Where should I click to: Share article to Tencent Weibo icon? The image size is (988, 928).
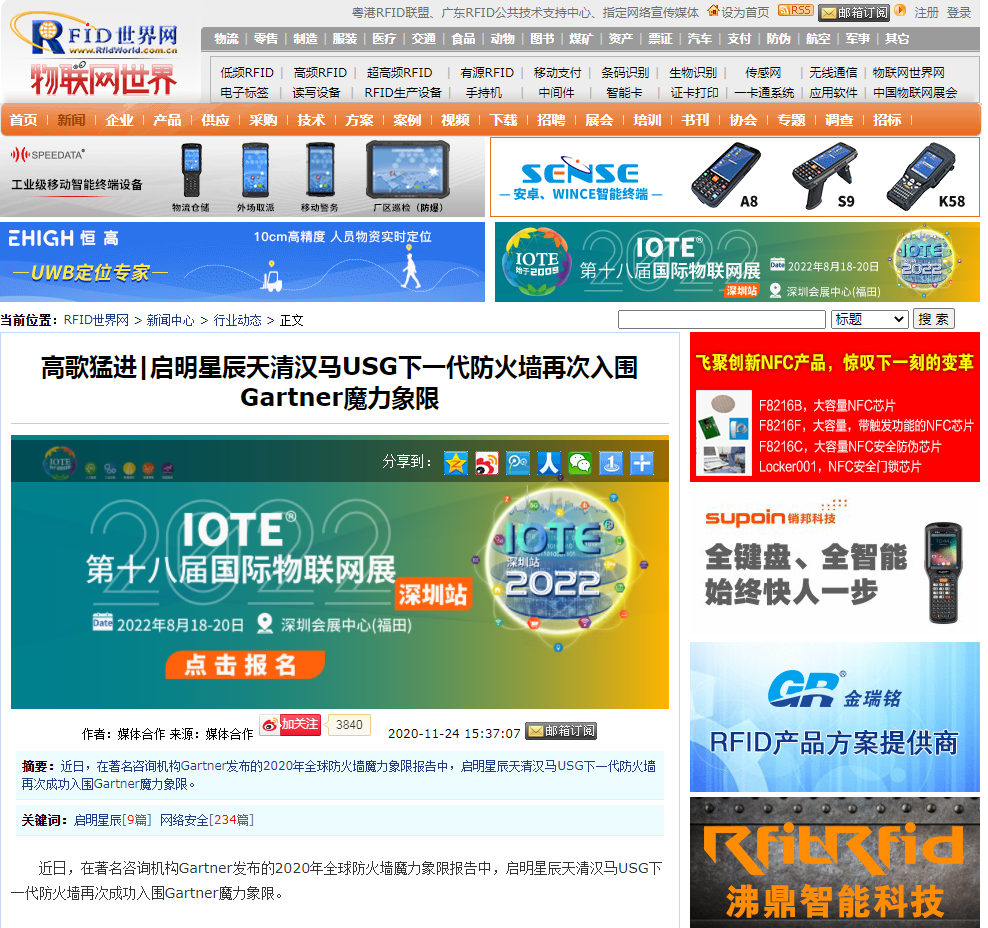518,462
